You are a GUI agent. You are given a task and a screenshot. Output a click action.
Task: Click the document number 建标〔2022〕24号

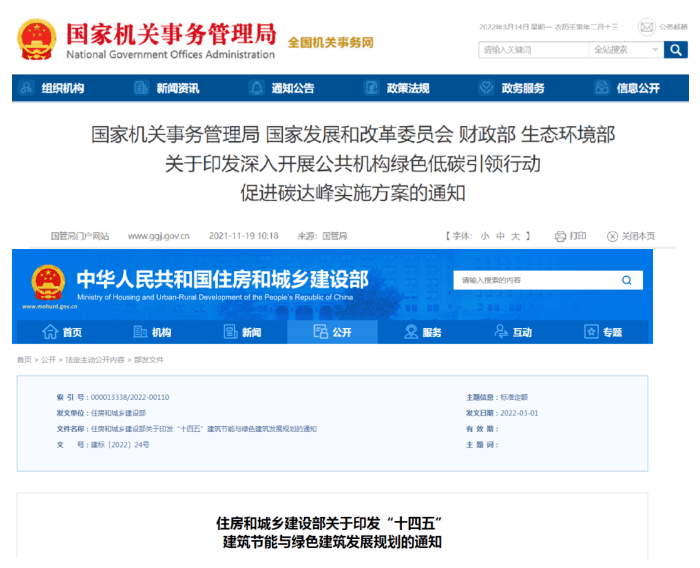click(x=120, y=445)
